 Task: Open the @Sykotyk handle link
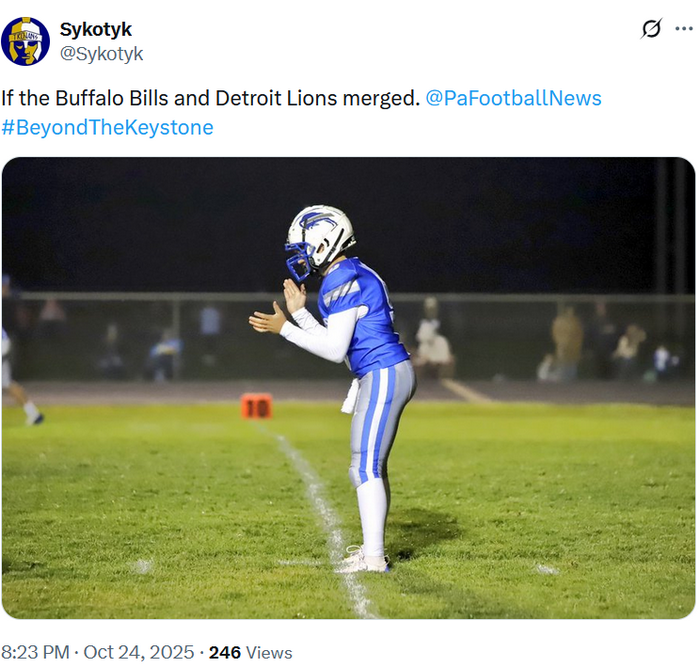pos(101,54)
